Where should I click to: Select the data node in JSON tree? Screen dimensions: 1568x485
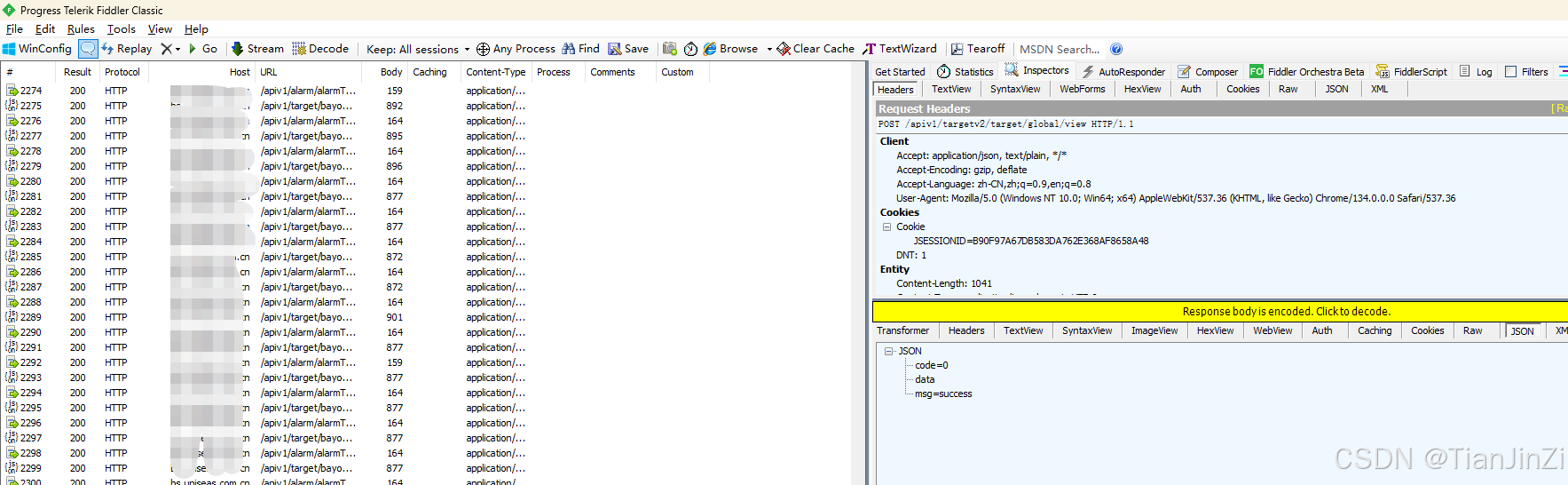[925, 380]
